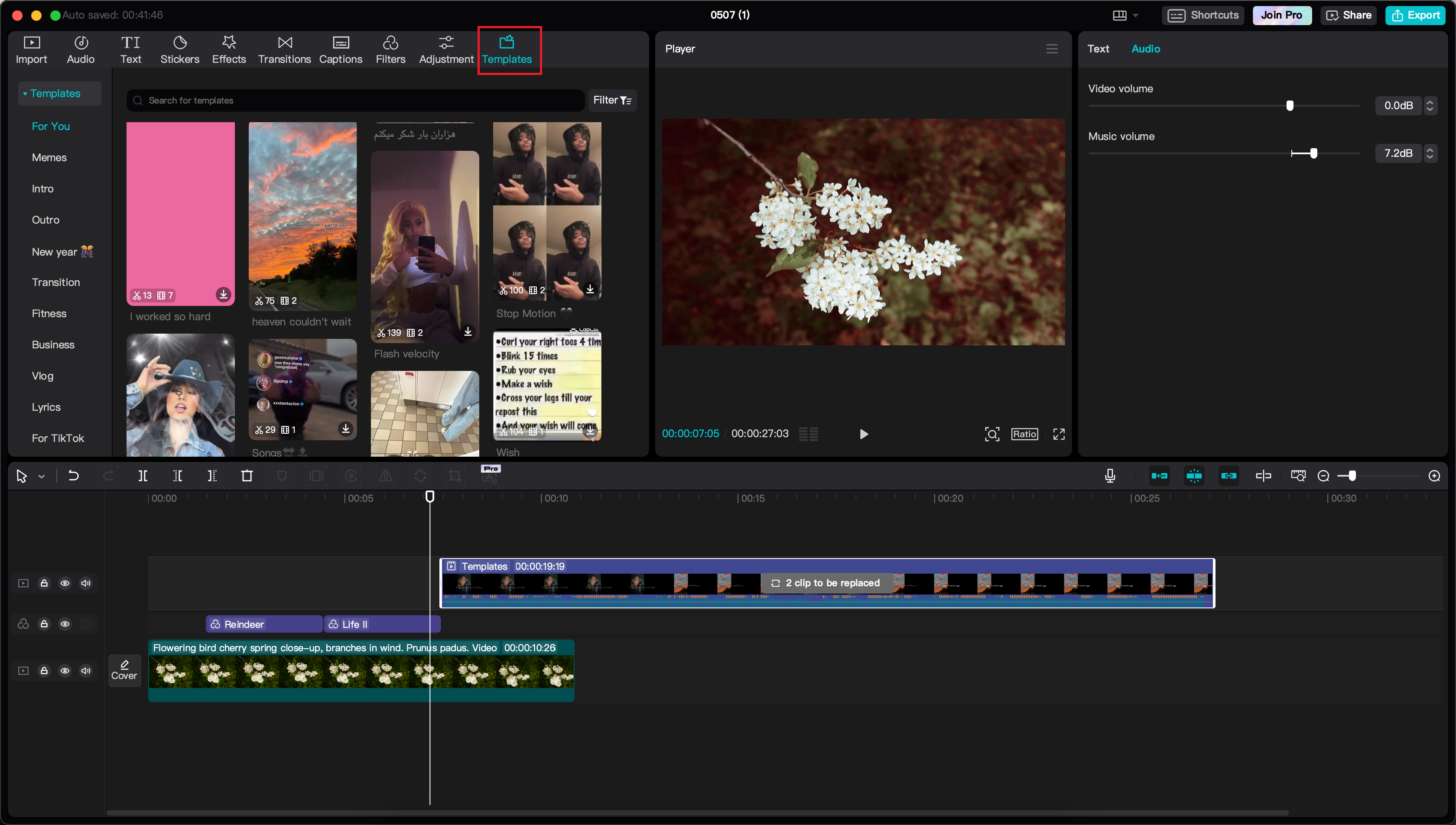This screenshot has width=1456, height=825.
Task: Lock the filter track with lock icon
Action: 44,624
